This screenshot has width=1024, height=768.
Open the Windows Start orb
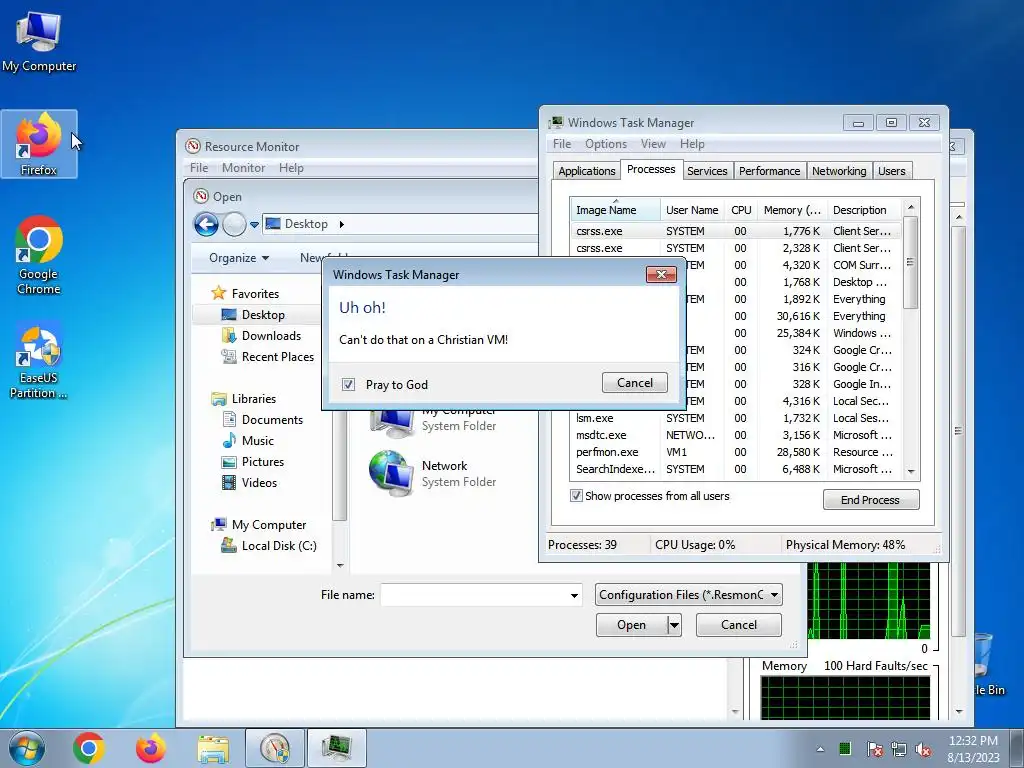(27, 748)
